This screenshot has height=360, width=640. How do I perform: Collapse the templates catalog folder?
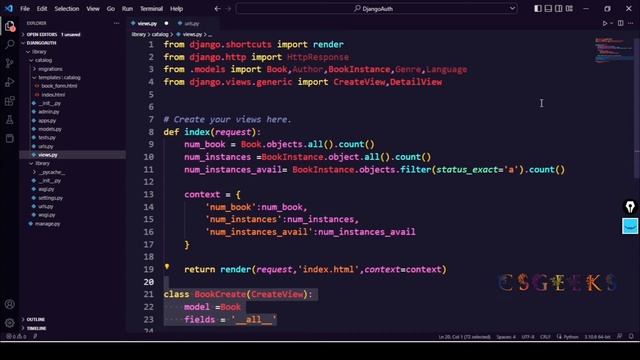point(59,78)
